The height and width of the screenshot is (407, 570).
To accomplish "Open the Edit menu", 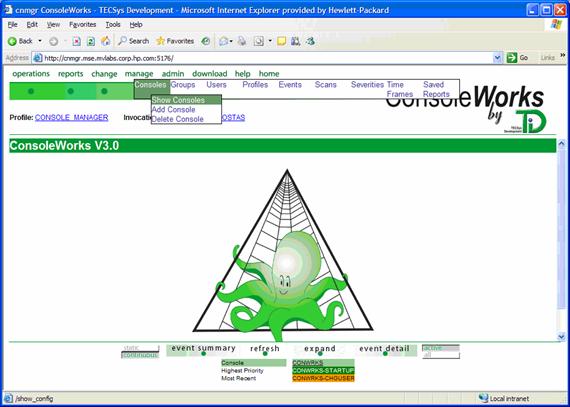I will click(x=32, y=25).
